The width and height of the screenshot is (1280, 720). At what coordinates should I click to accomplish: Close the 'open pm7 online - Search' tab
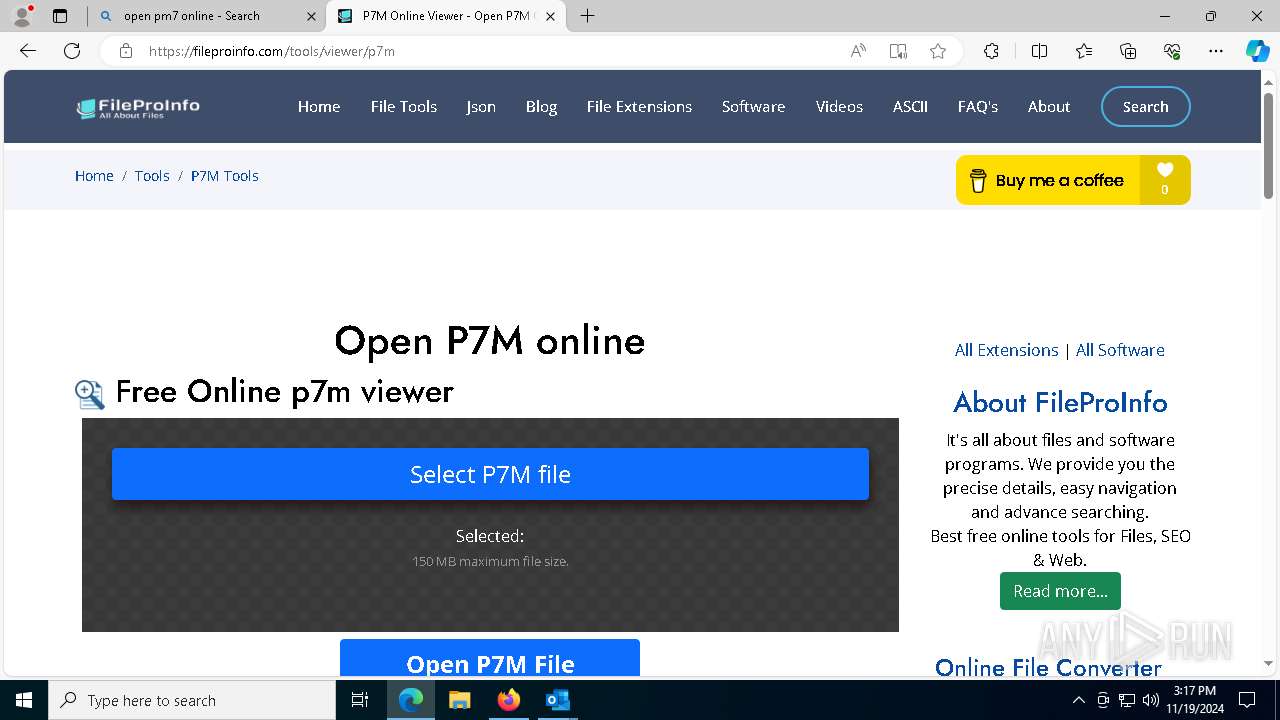[311, 16]
